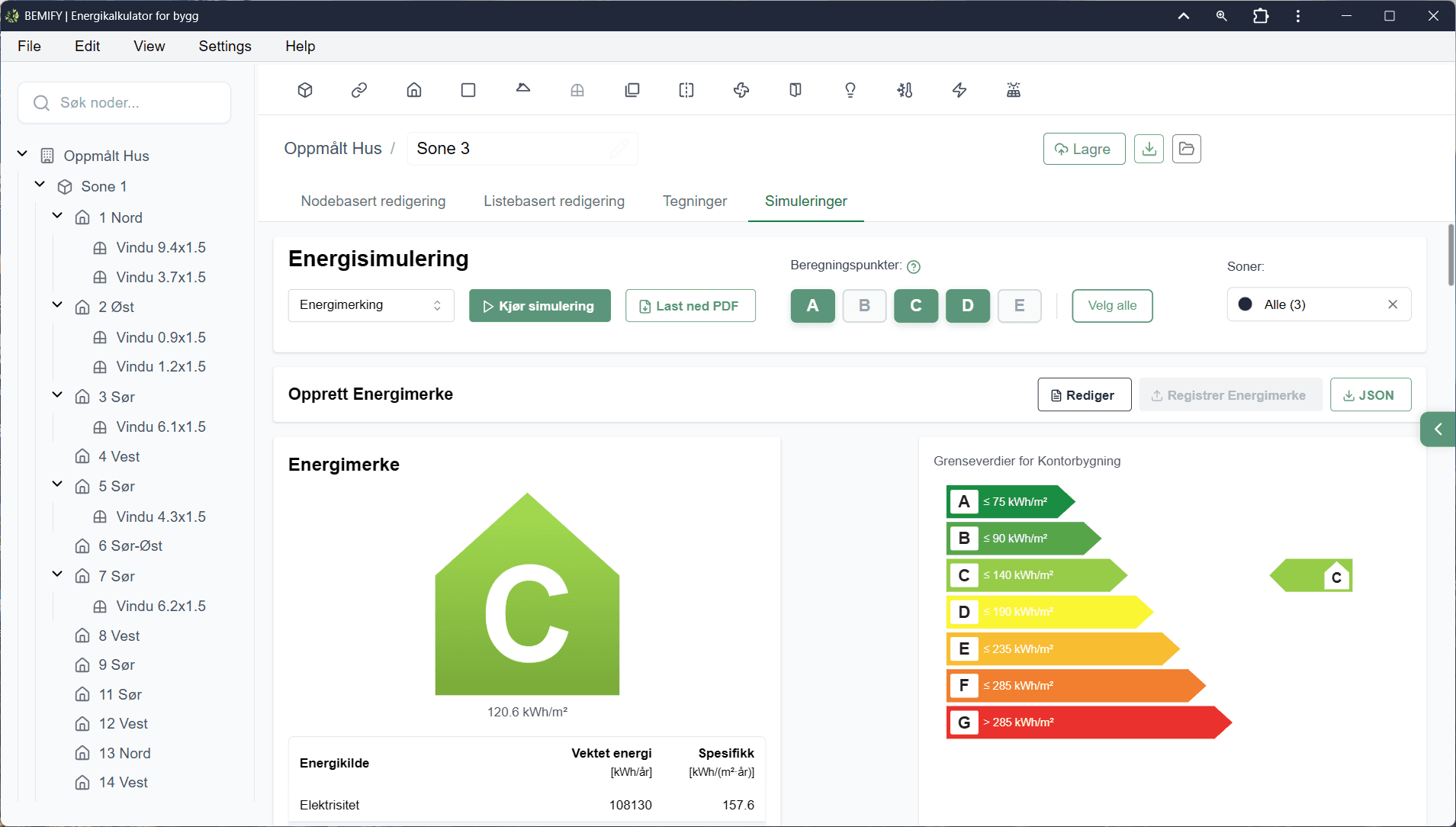
Task: Click the help icon beside Beregningspunkter
Action: [914, 266]
